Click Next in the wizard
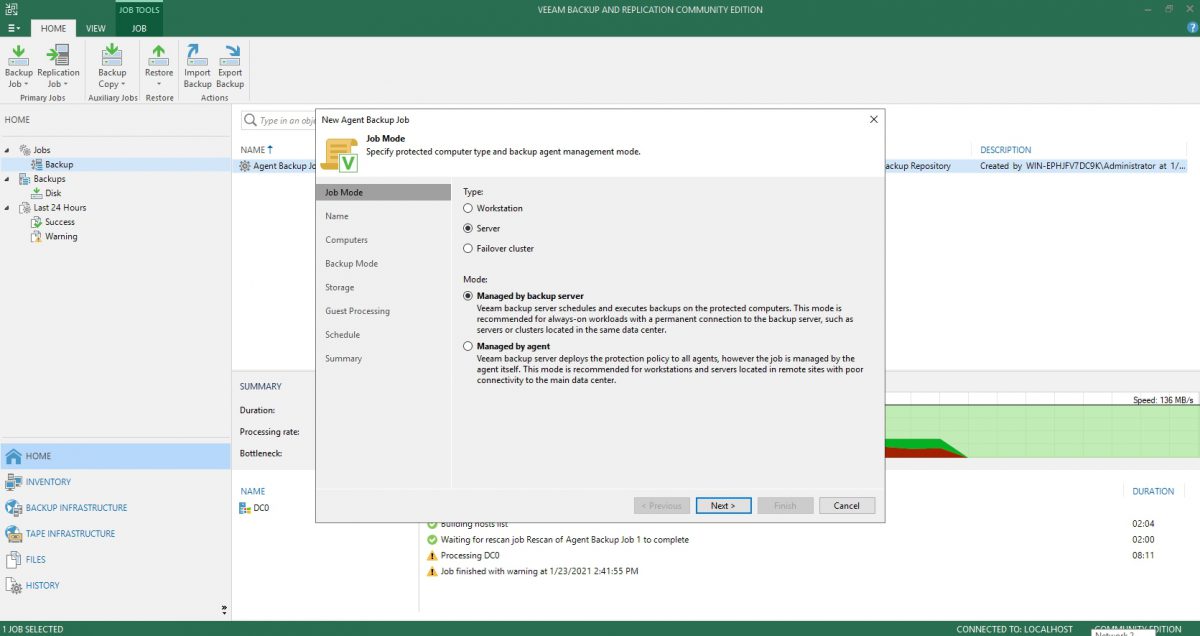This screenshot has height=636, width=1200. click(x=723, y=505)
